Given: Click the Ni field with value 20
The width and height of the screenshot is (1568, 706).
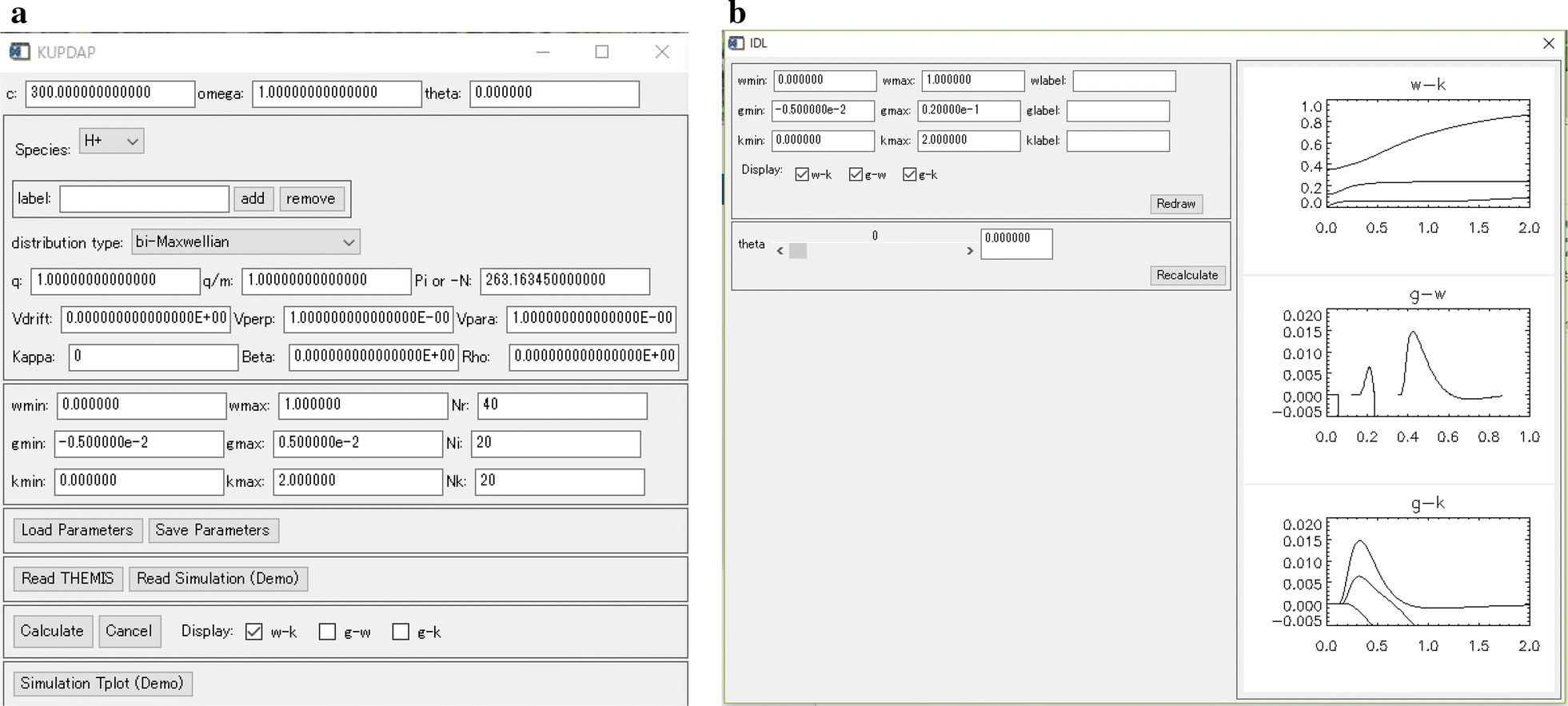Looking at the screenshot, I should coord(556,444).
